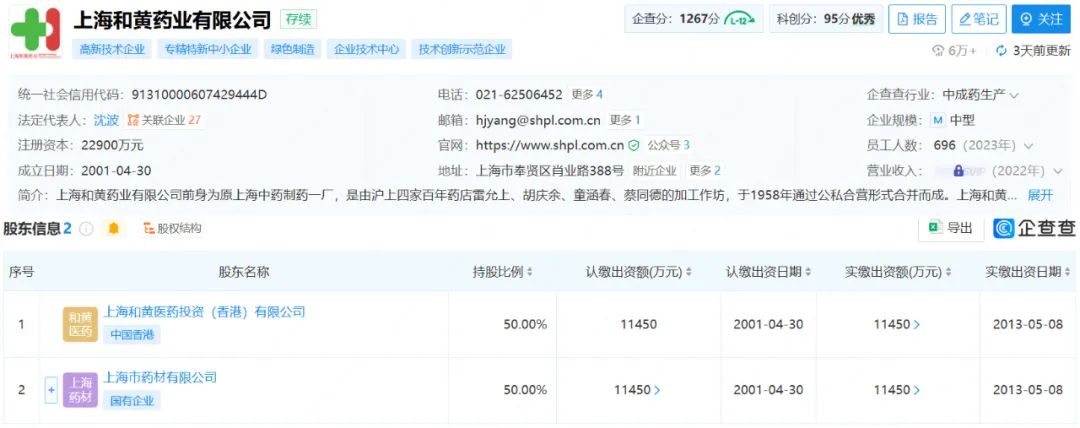Expand the full company 简介 via 展开
Viewport: 1080px width, 428px height.
point(1040,195)
